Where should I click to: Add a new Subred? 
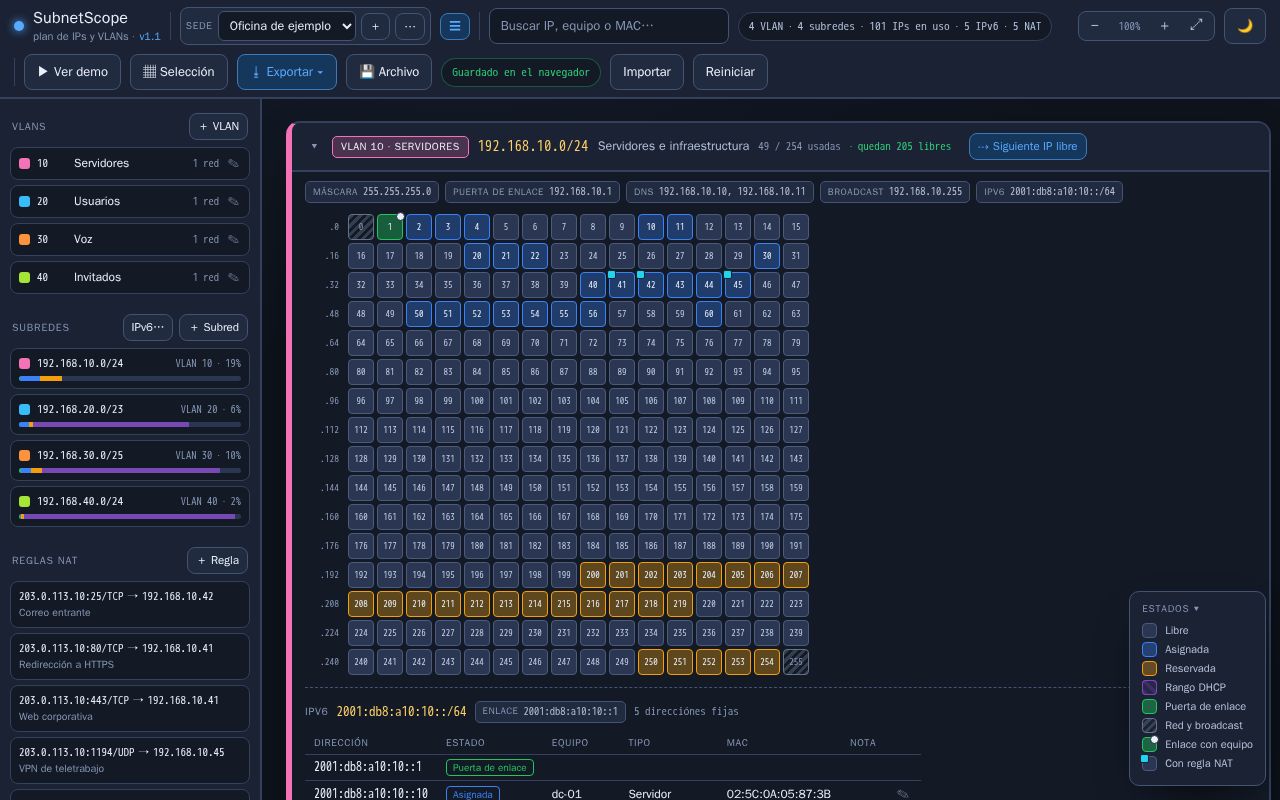click(x=214, y=327)
